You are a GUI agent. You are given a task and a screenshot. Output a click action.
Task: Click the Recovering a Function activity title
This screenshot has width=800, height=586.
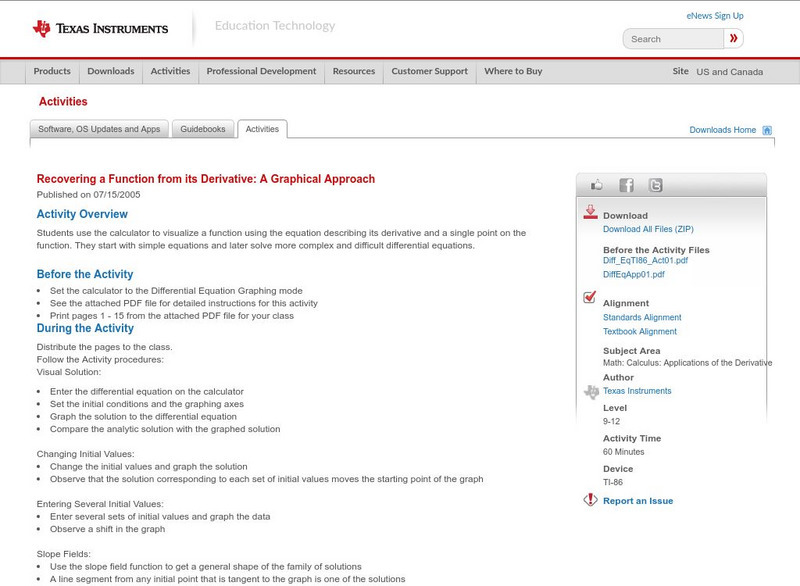tap(206, 179)
